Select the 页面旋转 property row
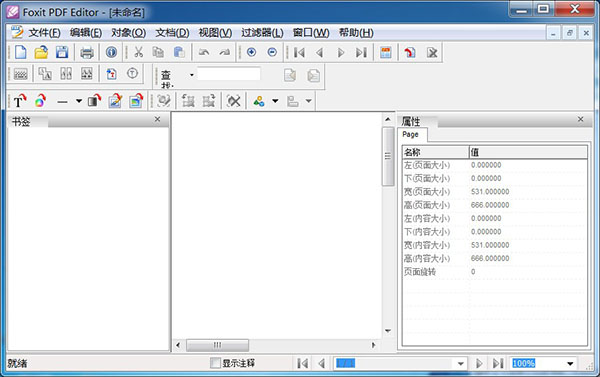Image resolution: width=600 pixels, height=377 pixels. [x=494, y=272]
